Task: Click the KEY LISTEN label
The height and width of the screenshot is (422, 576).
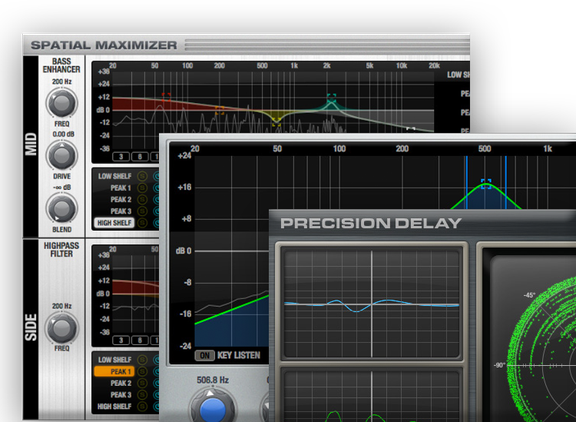Action: pos(238,356)
